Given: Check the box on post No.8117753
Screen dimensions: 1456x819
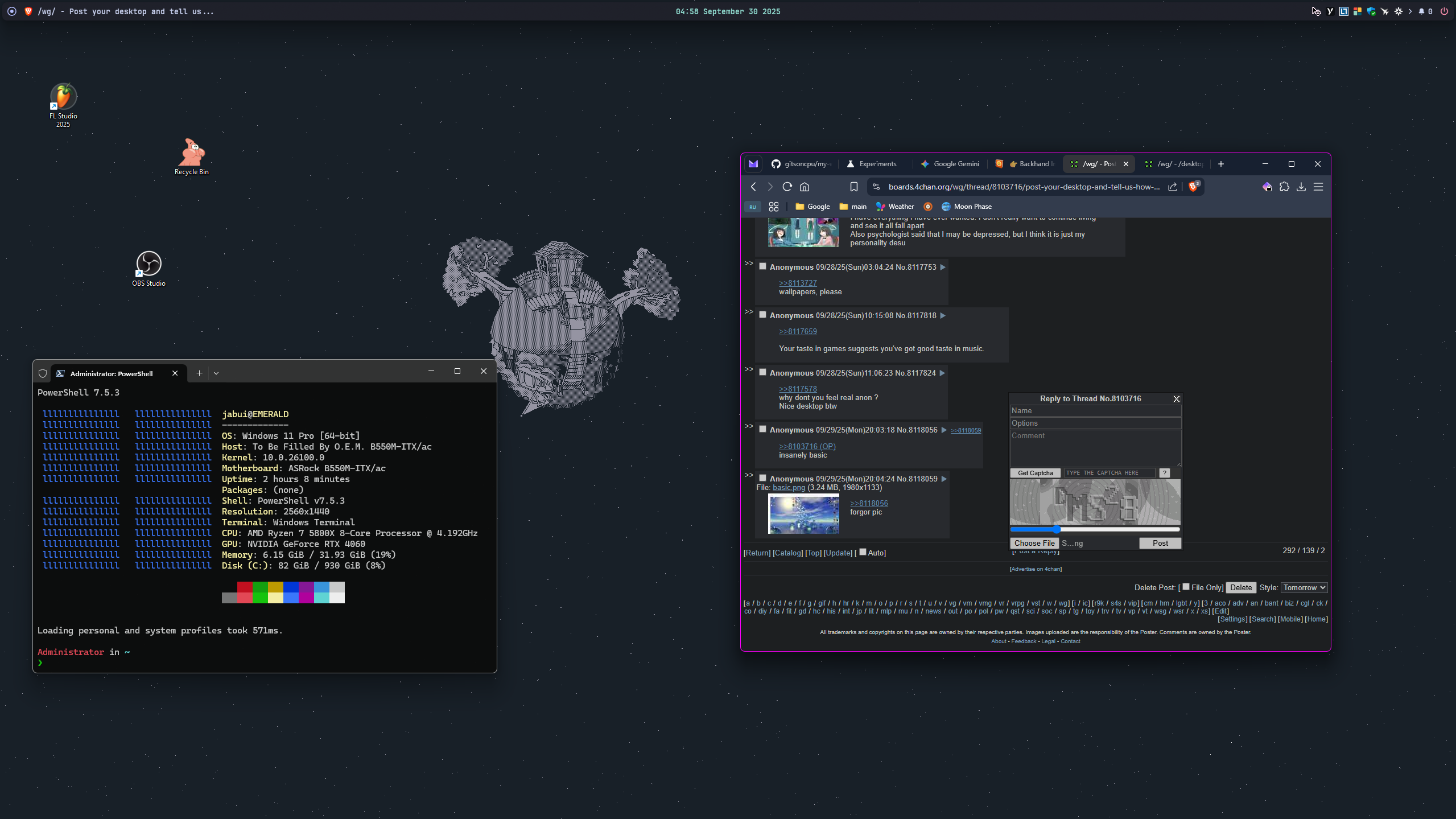Looking at the screenshot, I should tap(762, 266).
